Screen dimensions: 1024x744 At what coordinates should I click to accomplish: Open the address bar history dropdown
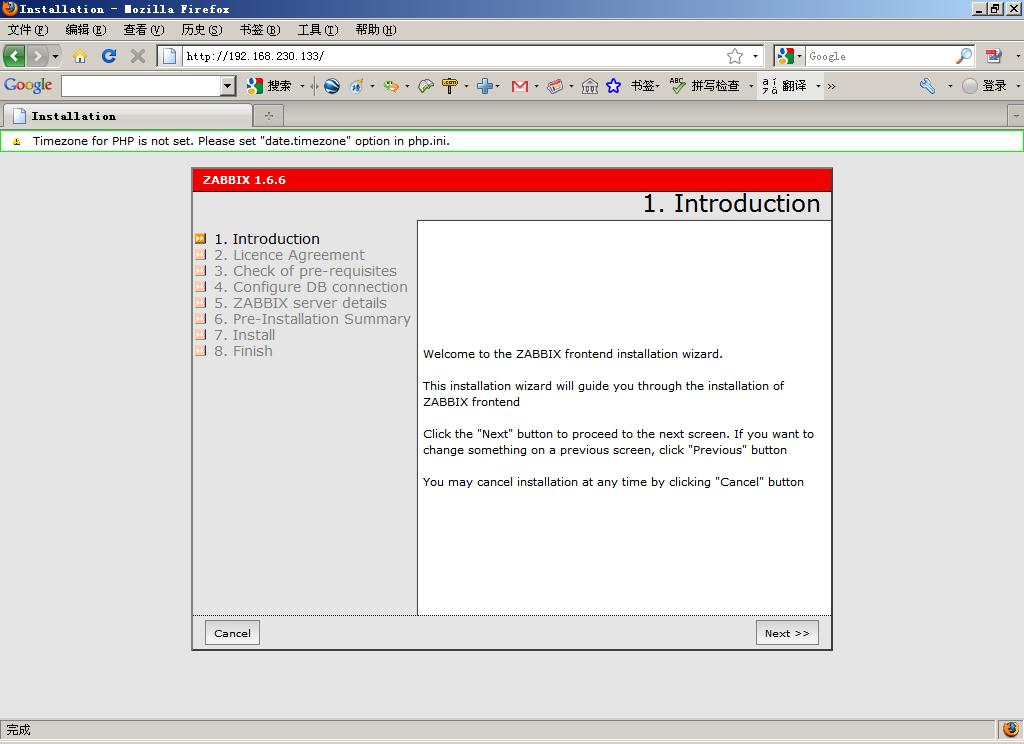(x=756, y=56)
